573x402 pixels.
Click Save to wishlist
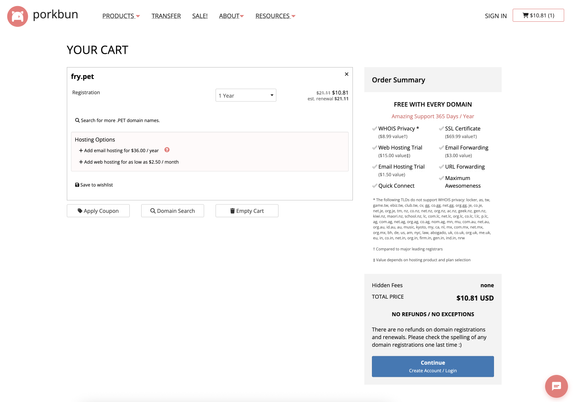tap(94, 185)
